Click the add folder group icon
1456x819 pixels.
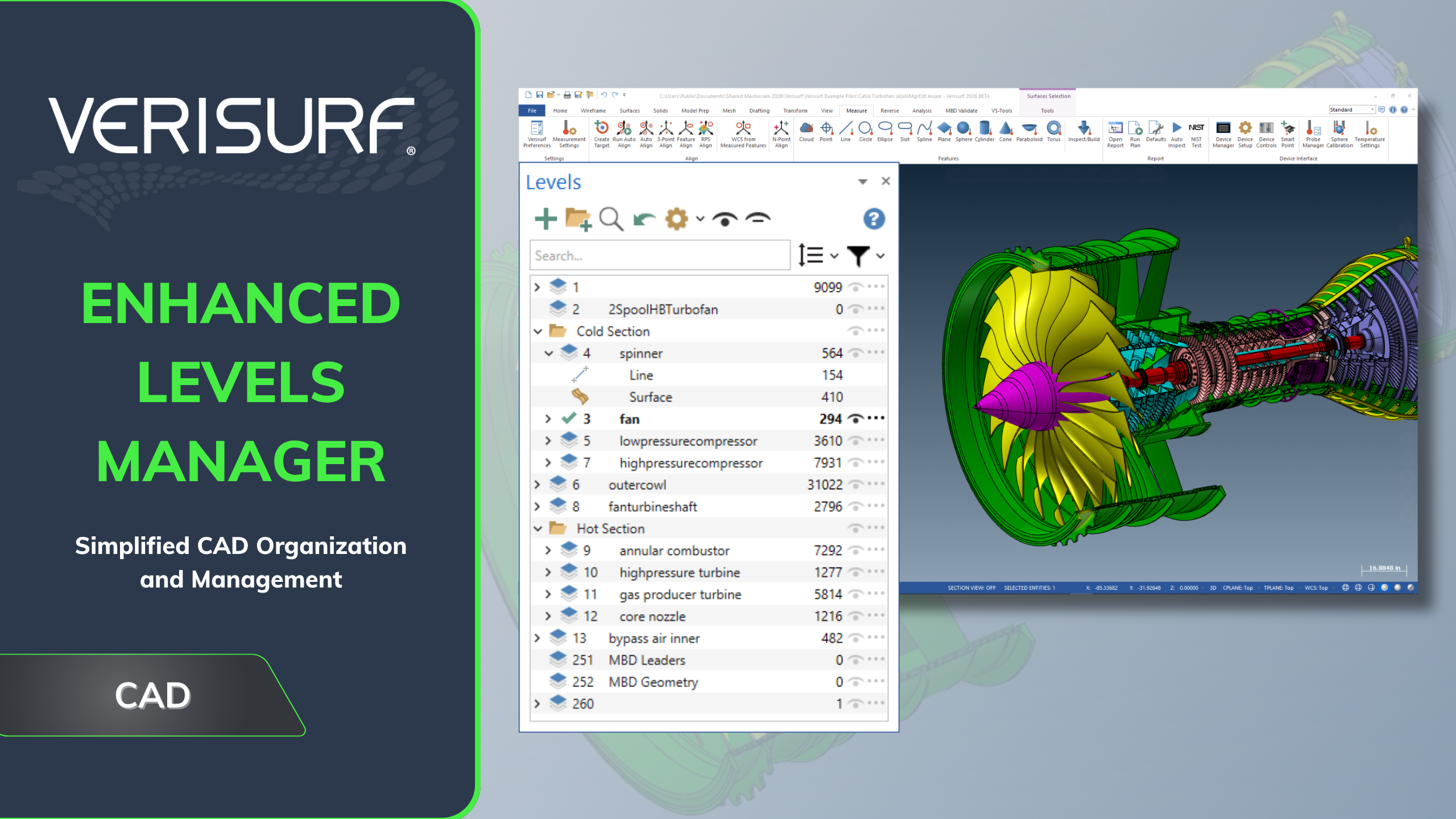click(x=578, y=219)
